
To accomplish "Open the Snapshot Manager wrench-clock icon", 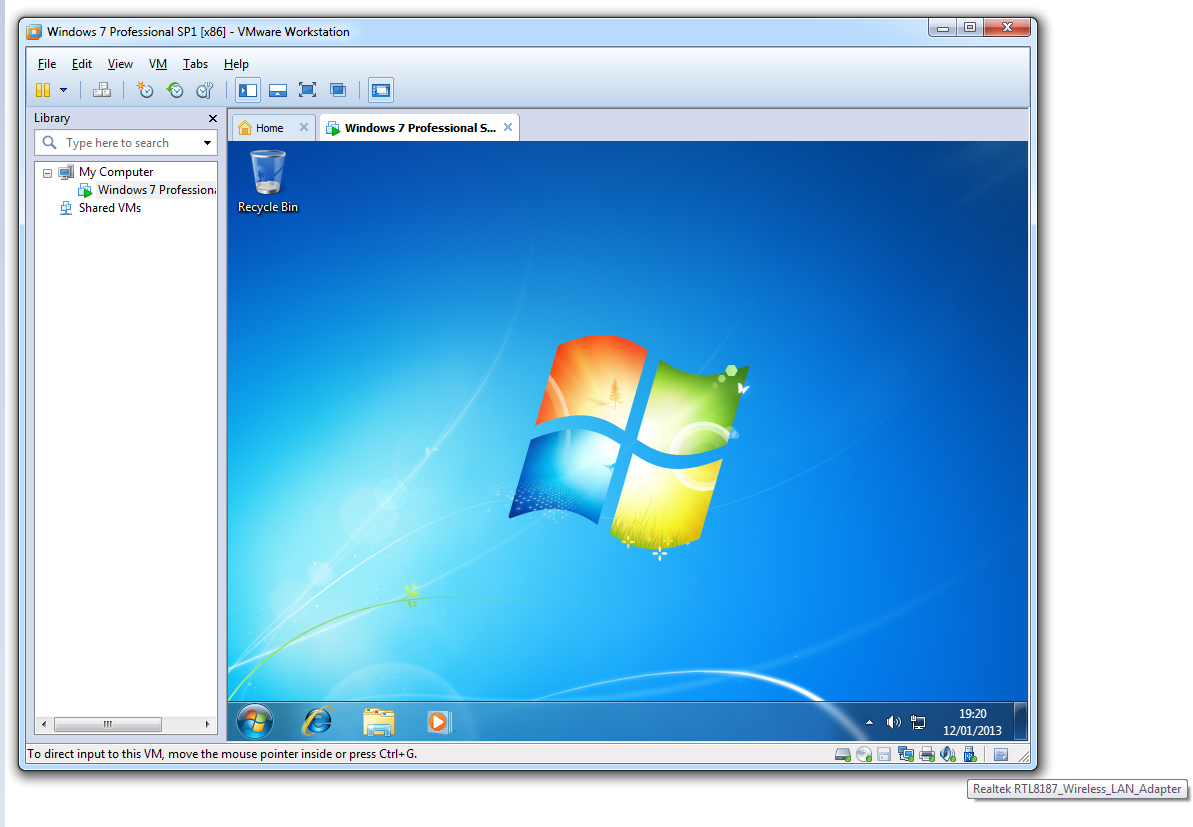I will [x=204, y=90].
